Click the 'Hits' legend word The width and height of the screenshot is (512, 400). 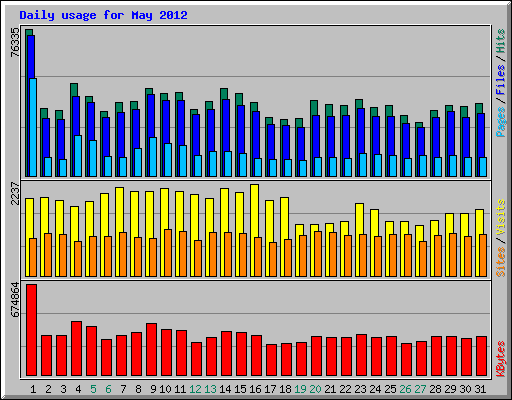coord(501,41)
